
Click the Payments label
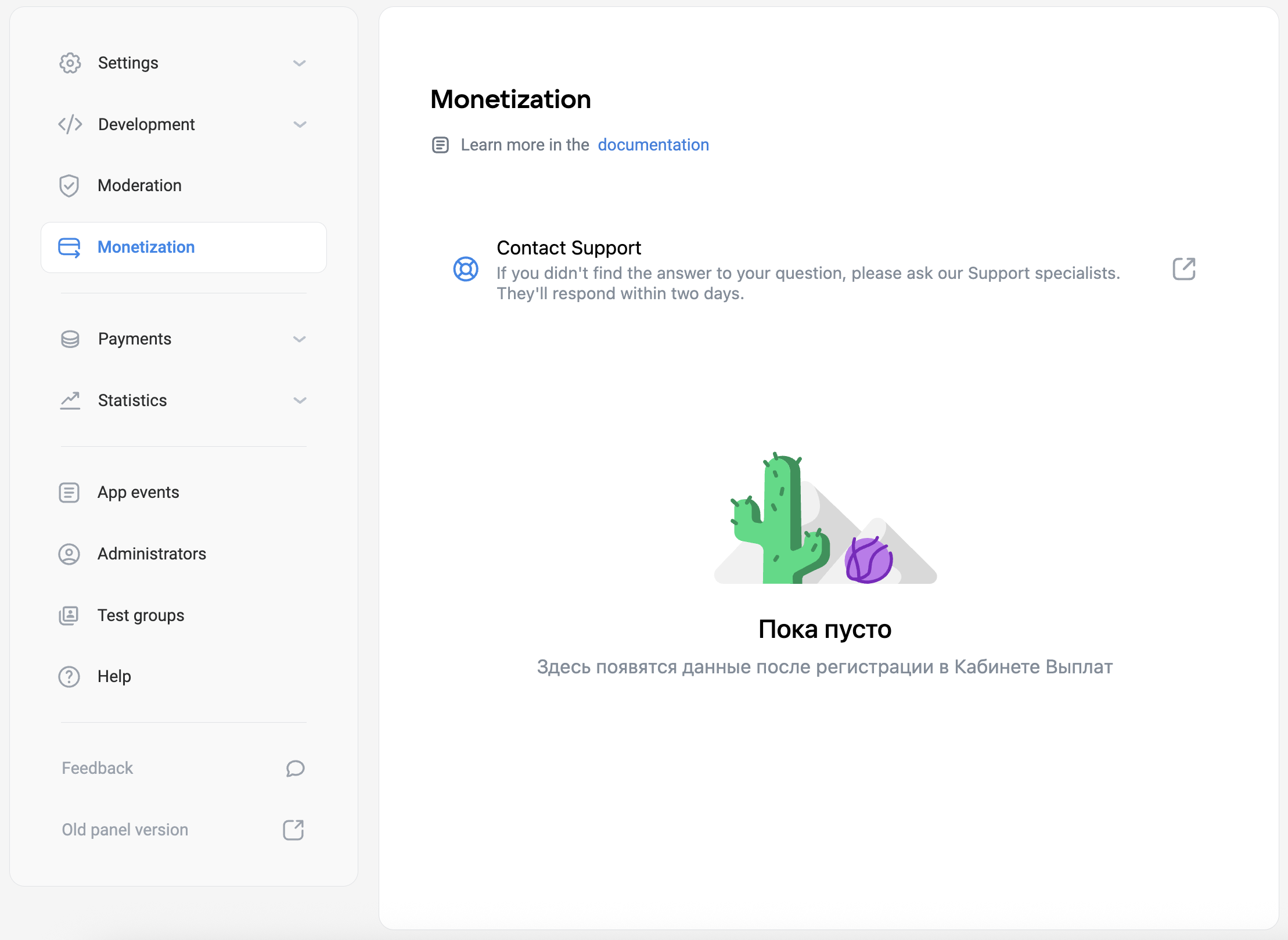pos(135,339)
